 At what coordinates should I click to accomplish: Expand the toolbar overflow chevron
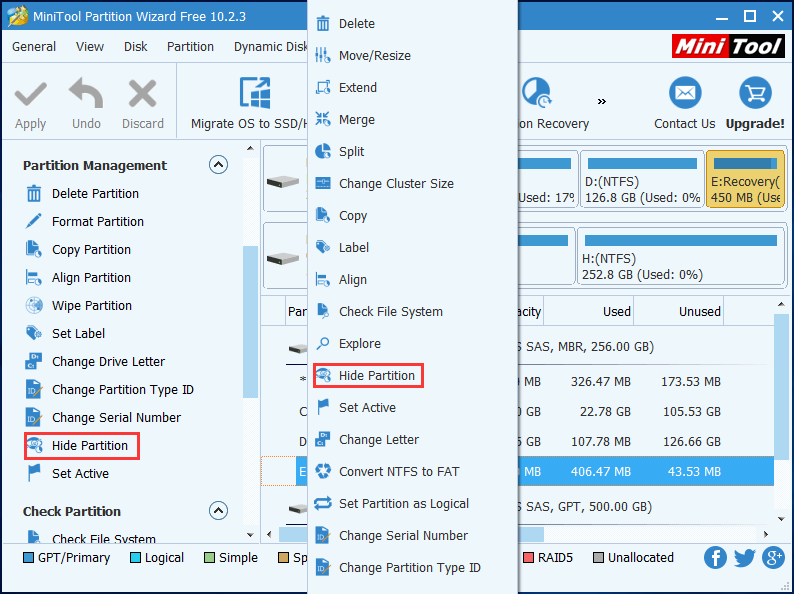point(602,101)
